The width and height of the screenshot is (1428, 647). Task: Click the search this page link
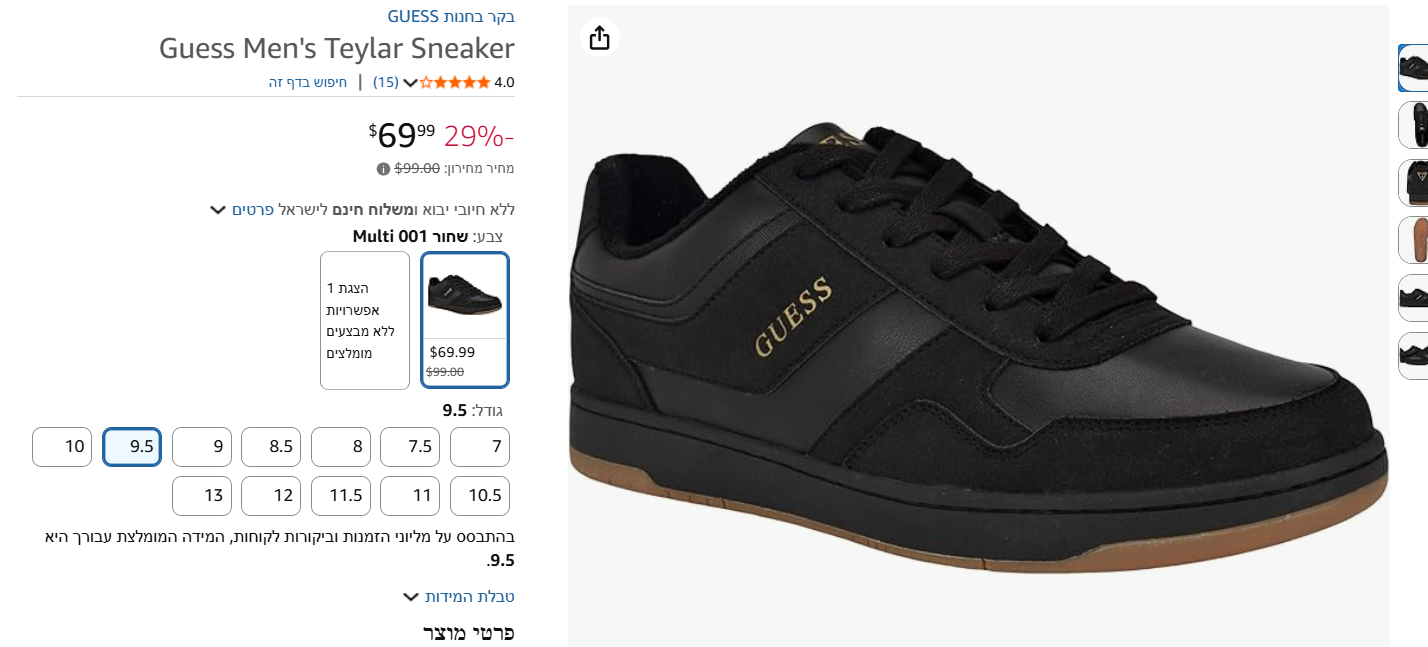308,82
